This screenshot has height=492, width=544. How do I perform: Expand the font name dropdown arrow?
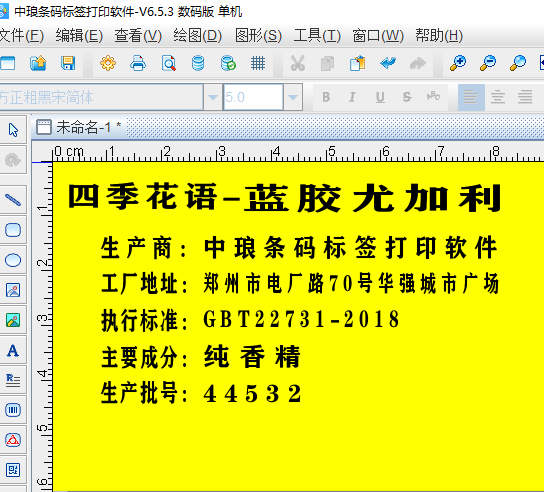(x=213, y=97)
